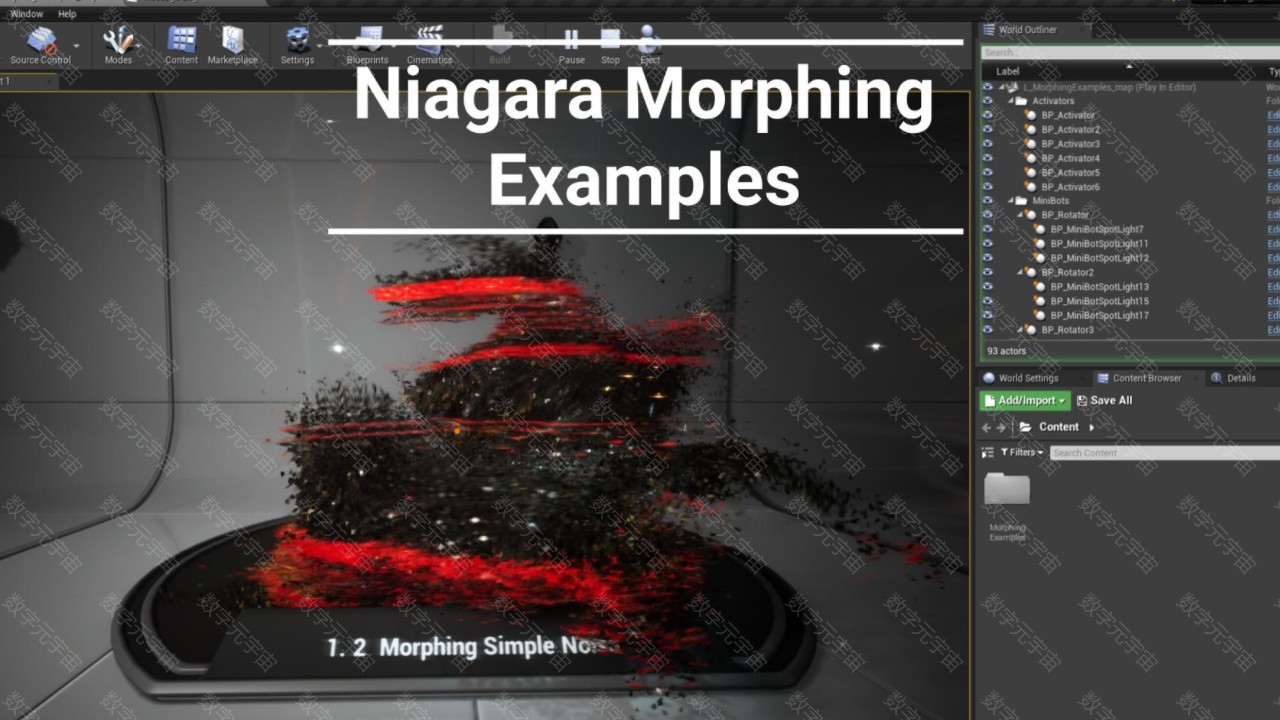
Task: Click the Add/Import button
Action: [1025, 400]
